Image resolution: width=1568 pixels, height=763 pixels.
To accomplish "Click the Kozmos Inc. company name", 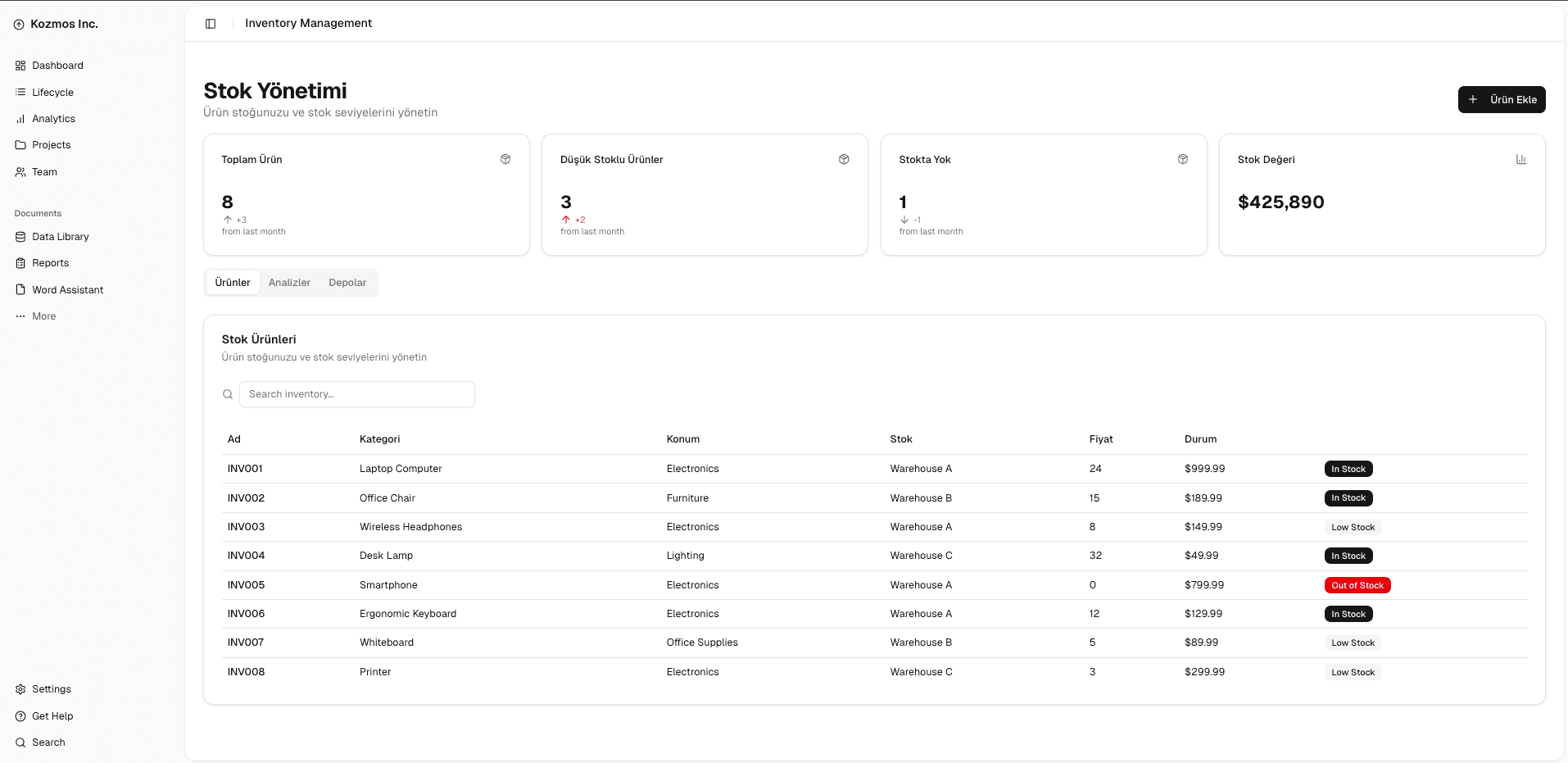I will tap(64, 24).
